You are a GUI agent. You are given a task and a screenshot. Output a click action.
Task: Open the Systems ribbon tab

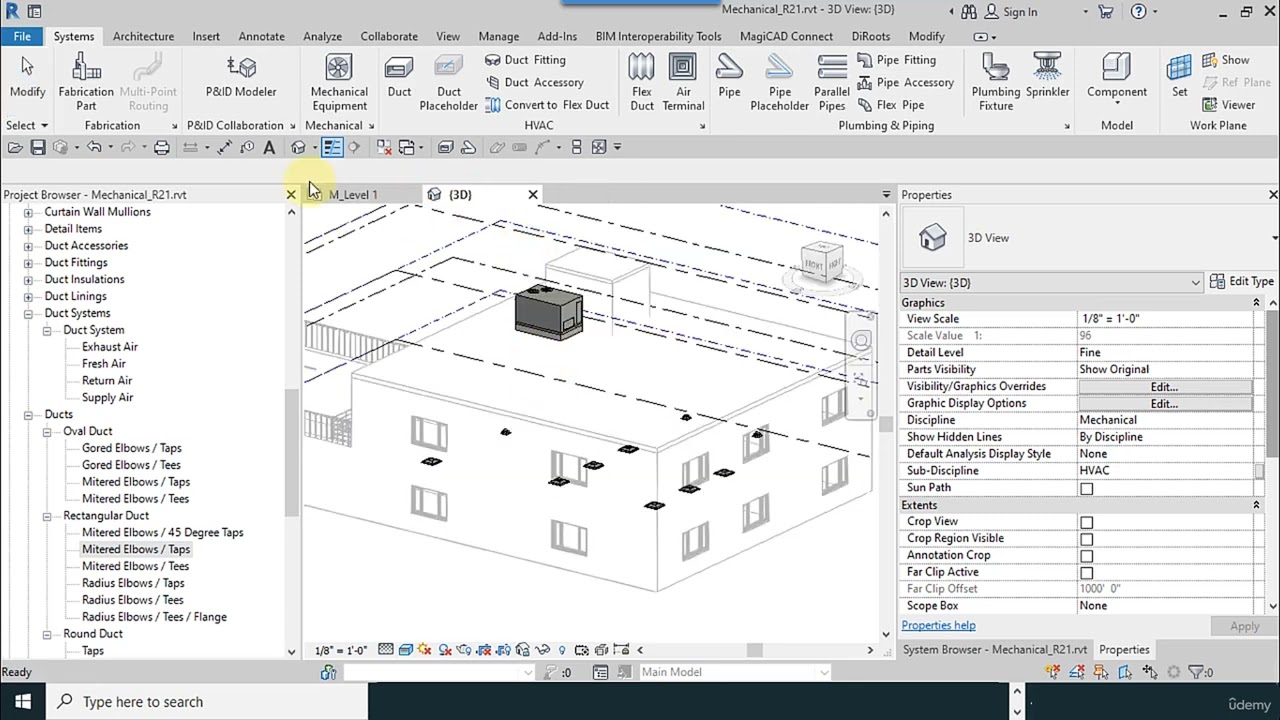click(74, 36)
